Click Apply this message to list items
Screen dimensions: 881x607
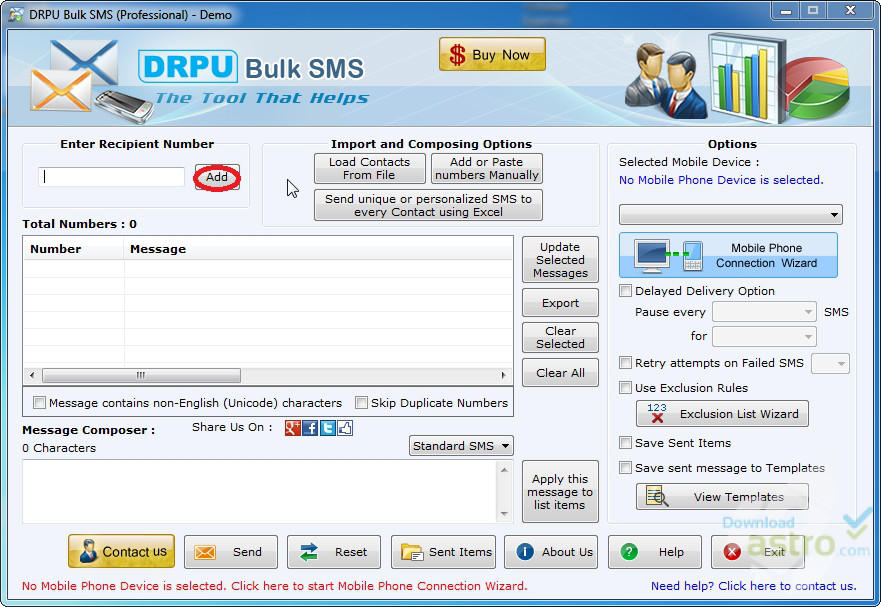coord(560,492)
